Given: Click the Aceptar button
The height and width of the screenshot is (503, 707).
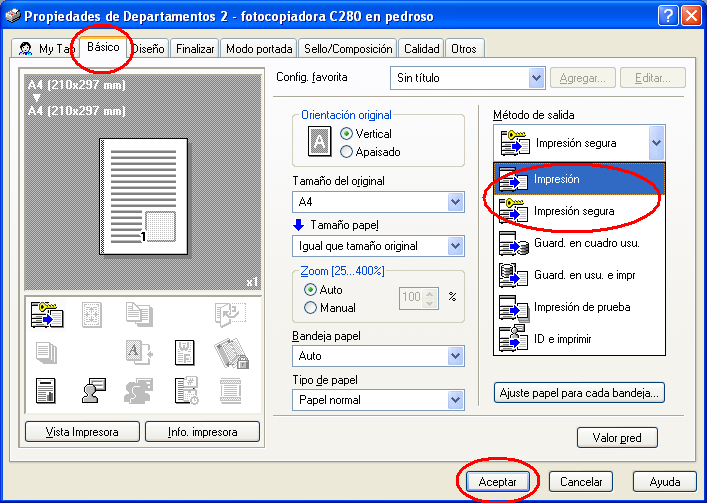Looking at the screenshot, I should (x=497, y=482).
